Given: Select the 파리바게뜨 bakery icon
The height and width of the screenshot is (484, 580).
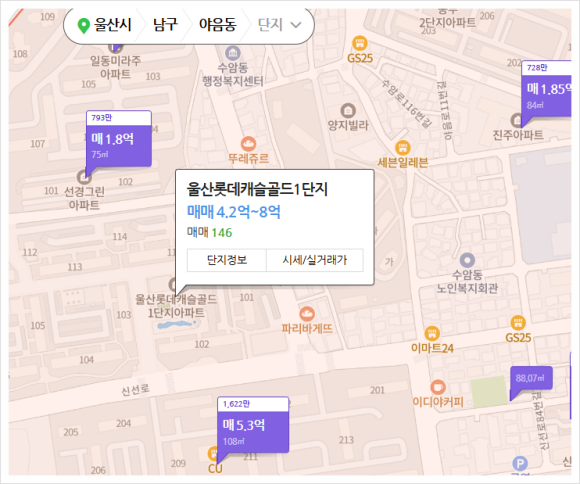Looking at the screenshot, I should (x=307, y=314).
